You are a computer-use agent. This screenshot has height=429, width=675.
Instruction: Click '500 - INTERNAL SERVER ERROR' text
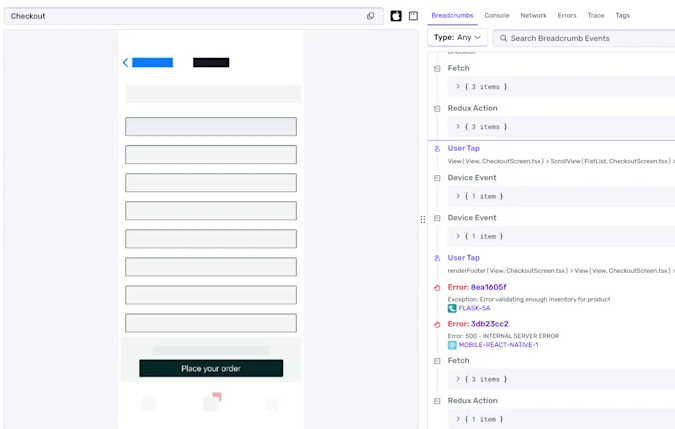(512, 336)
